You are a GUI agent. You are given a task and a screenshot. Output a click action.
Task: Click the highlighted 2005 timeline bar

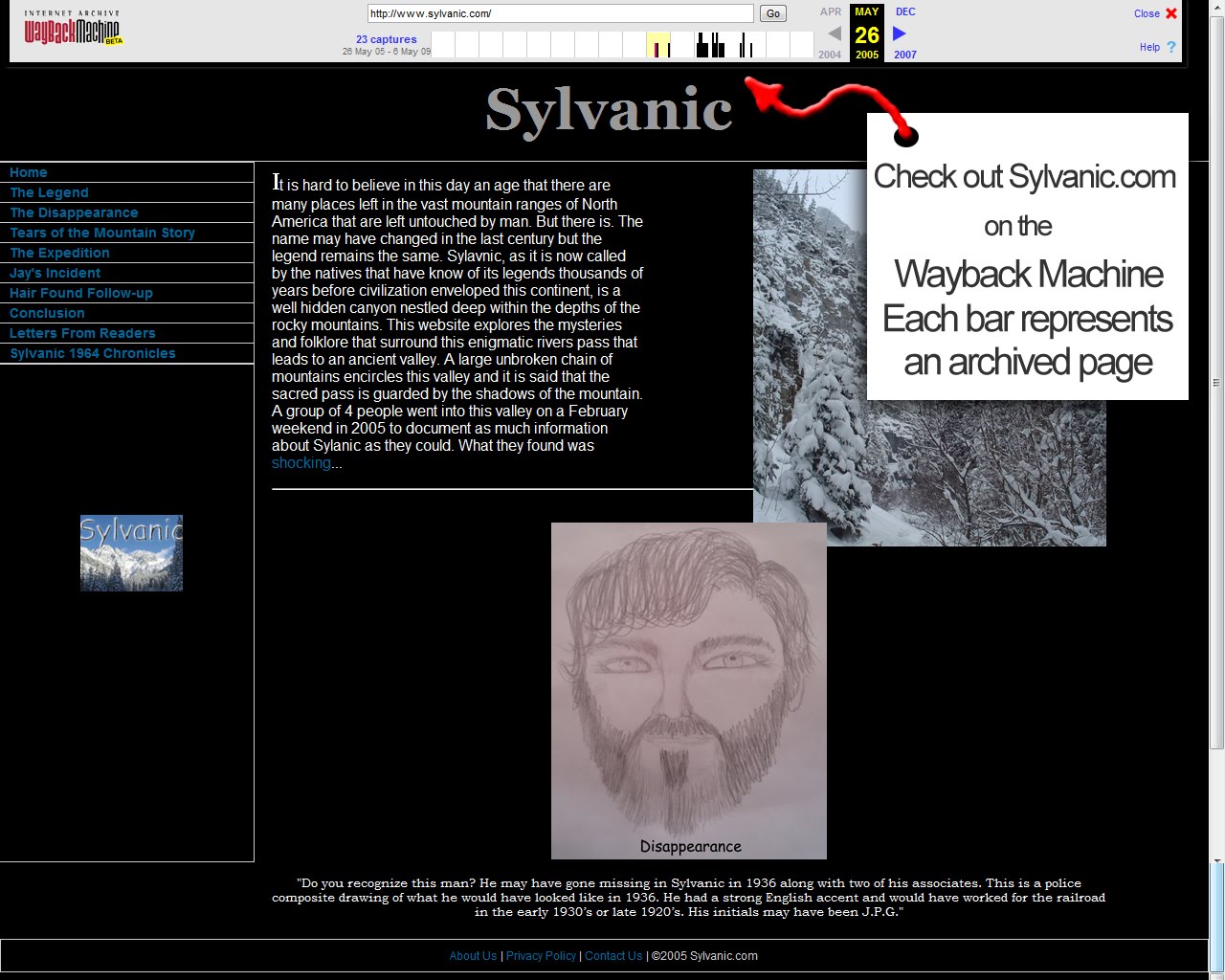point(657,45)
